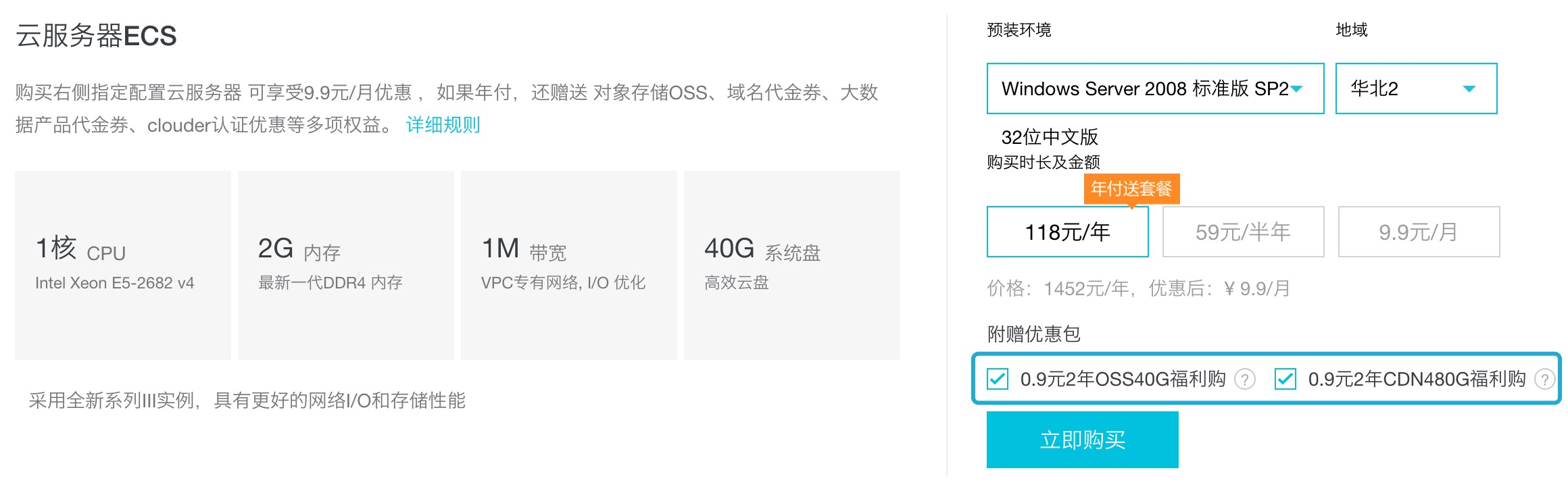
Task: Expand the 华北2 region dropdown
Action: click(x=1415, y=88)
